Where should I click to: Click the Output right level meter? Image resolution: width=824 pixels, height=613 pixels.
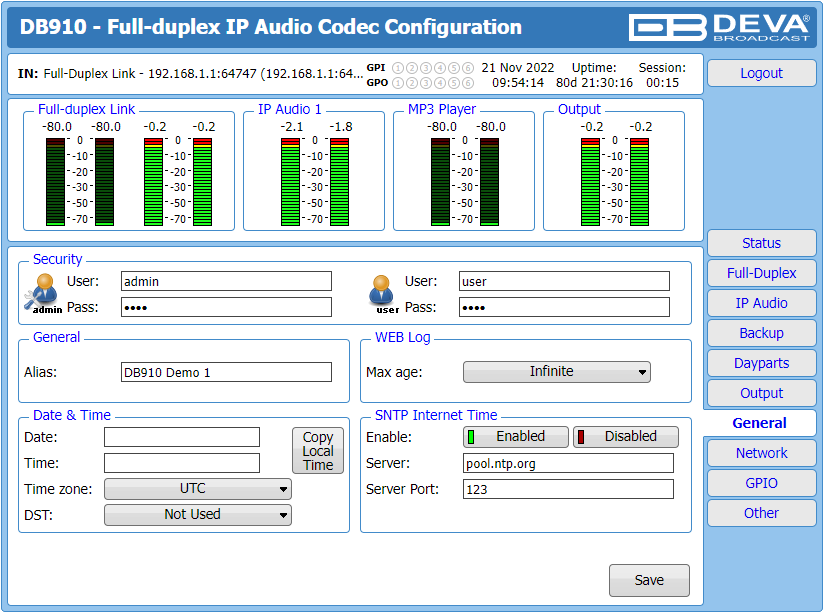(639, 182)
